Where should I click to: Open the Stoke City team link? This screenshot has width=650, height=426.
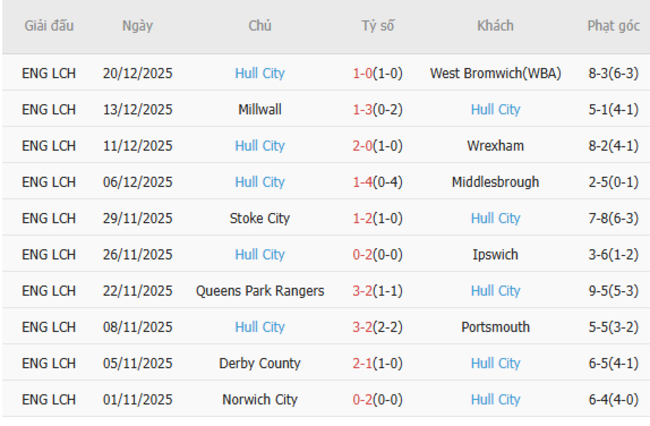coord(260,218)
